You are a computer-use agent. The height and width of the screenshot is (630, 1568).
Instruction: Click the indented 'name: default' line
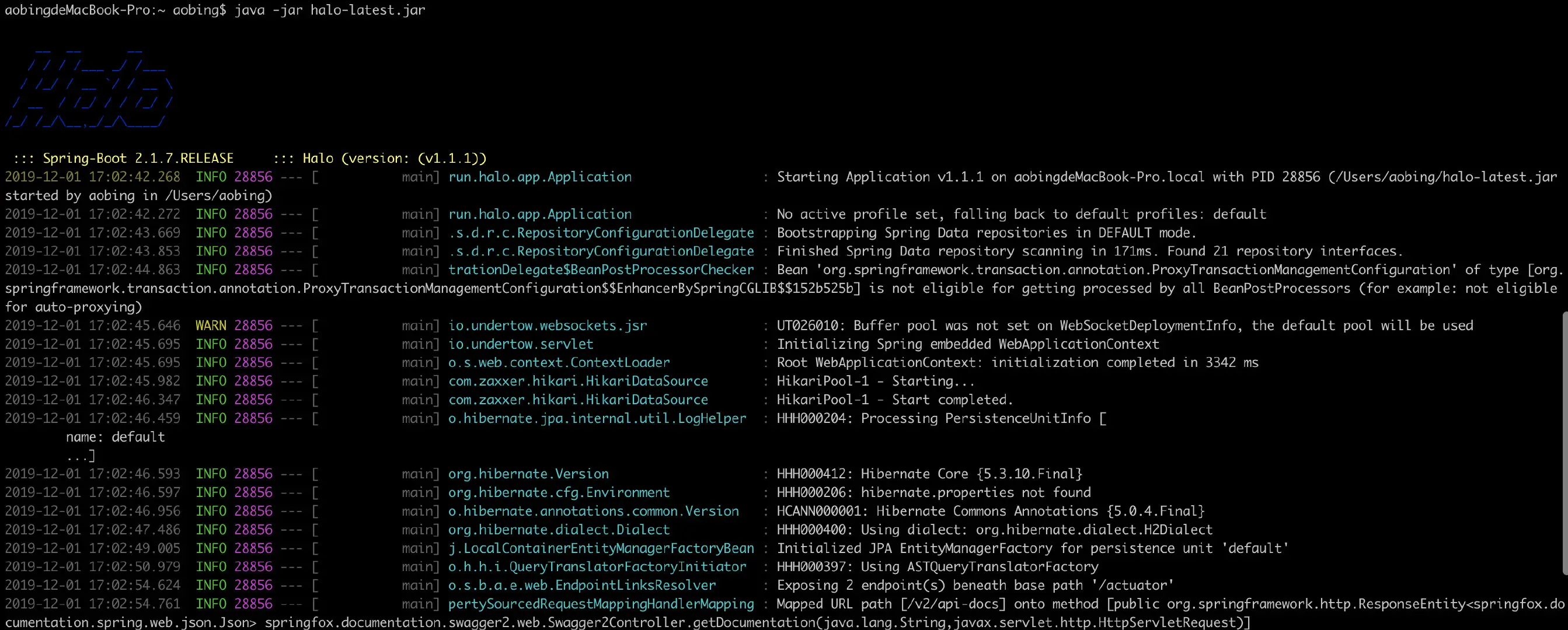[115, 437]
